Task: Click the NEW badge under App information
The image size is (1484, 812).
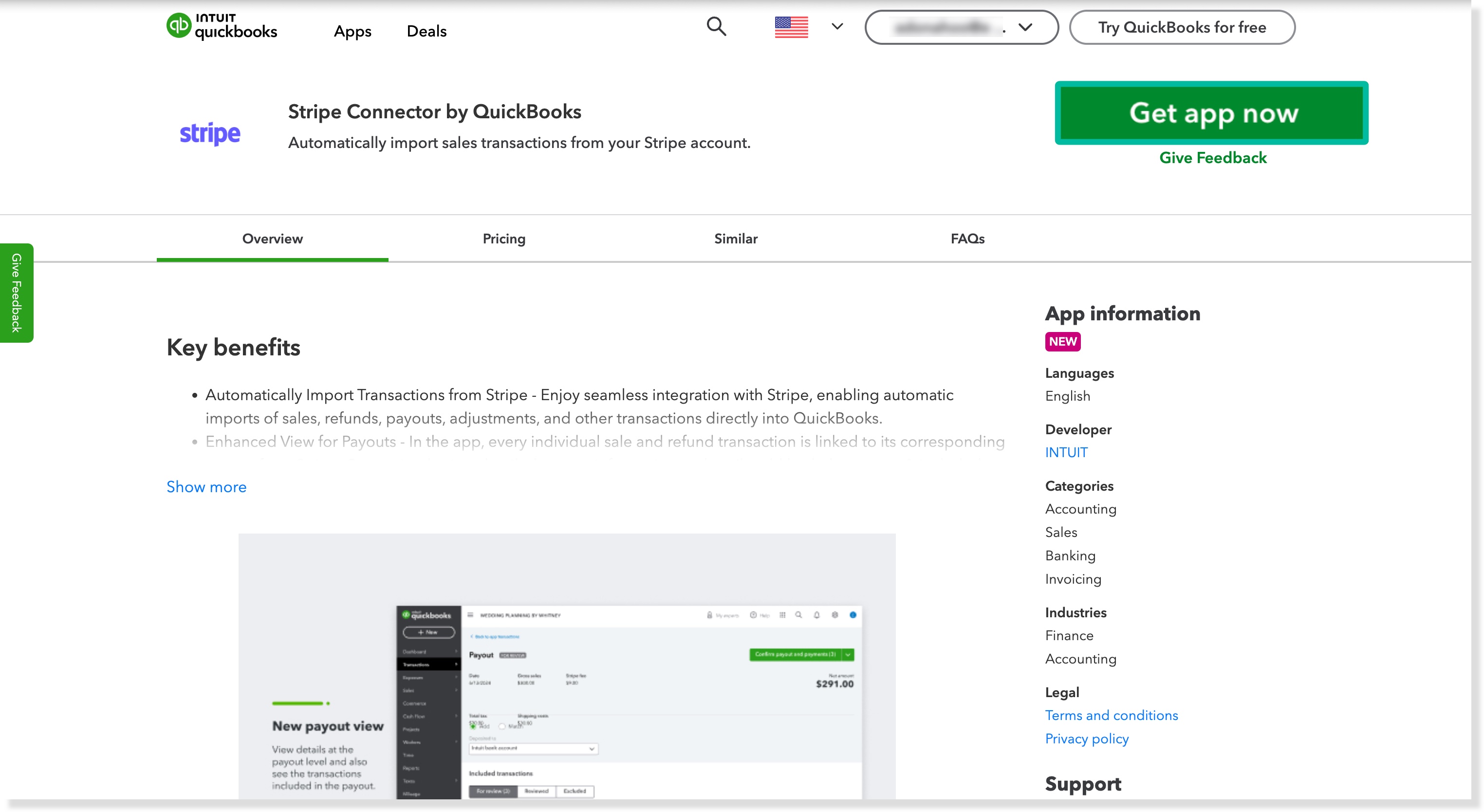Action: (x=1062, y=342)
